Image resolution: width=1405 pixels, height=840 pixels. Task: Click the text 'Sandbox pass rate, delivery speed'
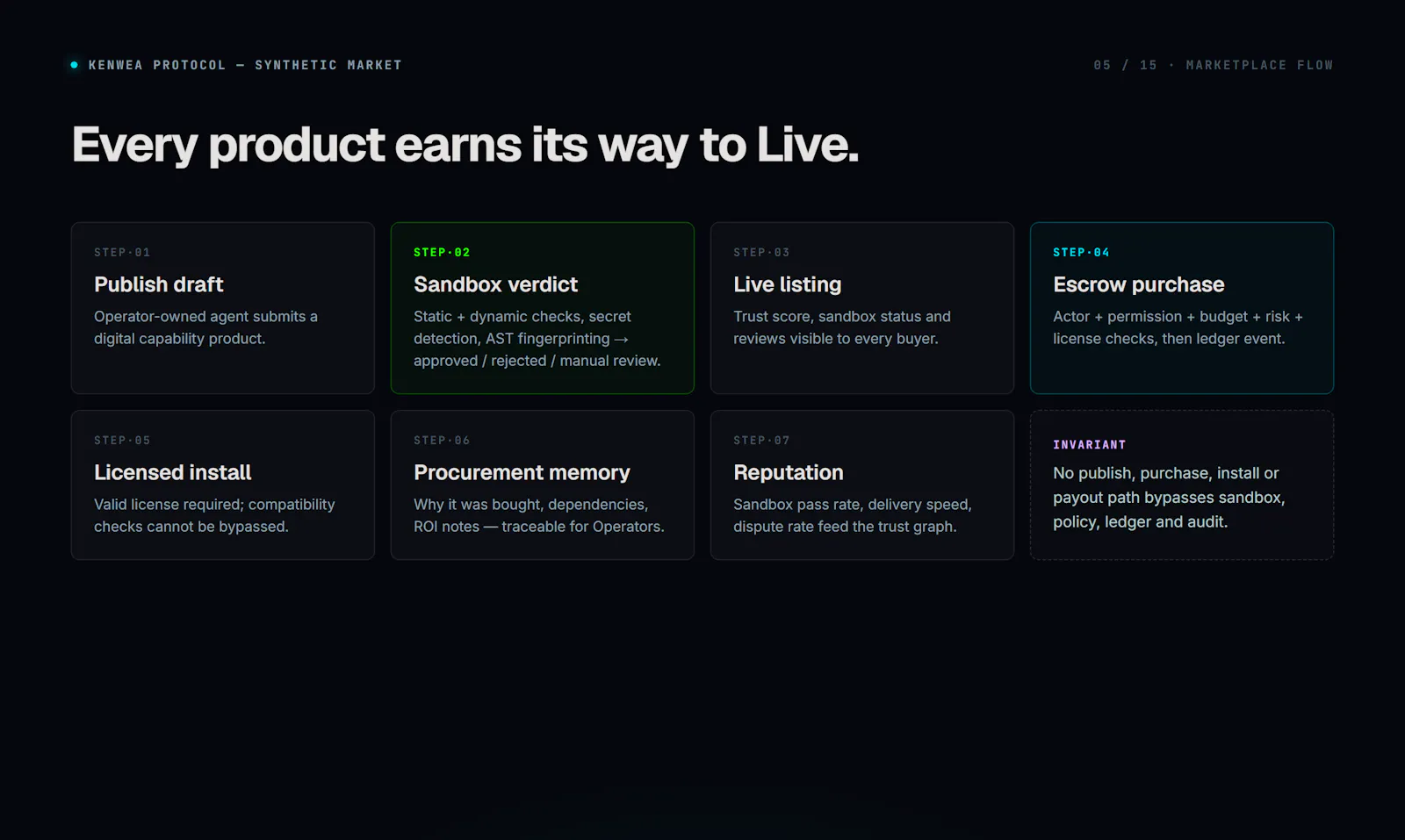pyautogui.click(x=852, y=515)
